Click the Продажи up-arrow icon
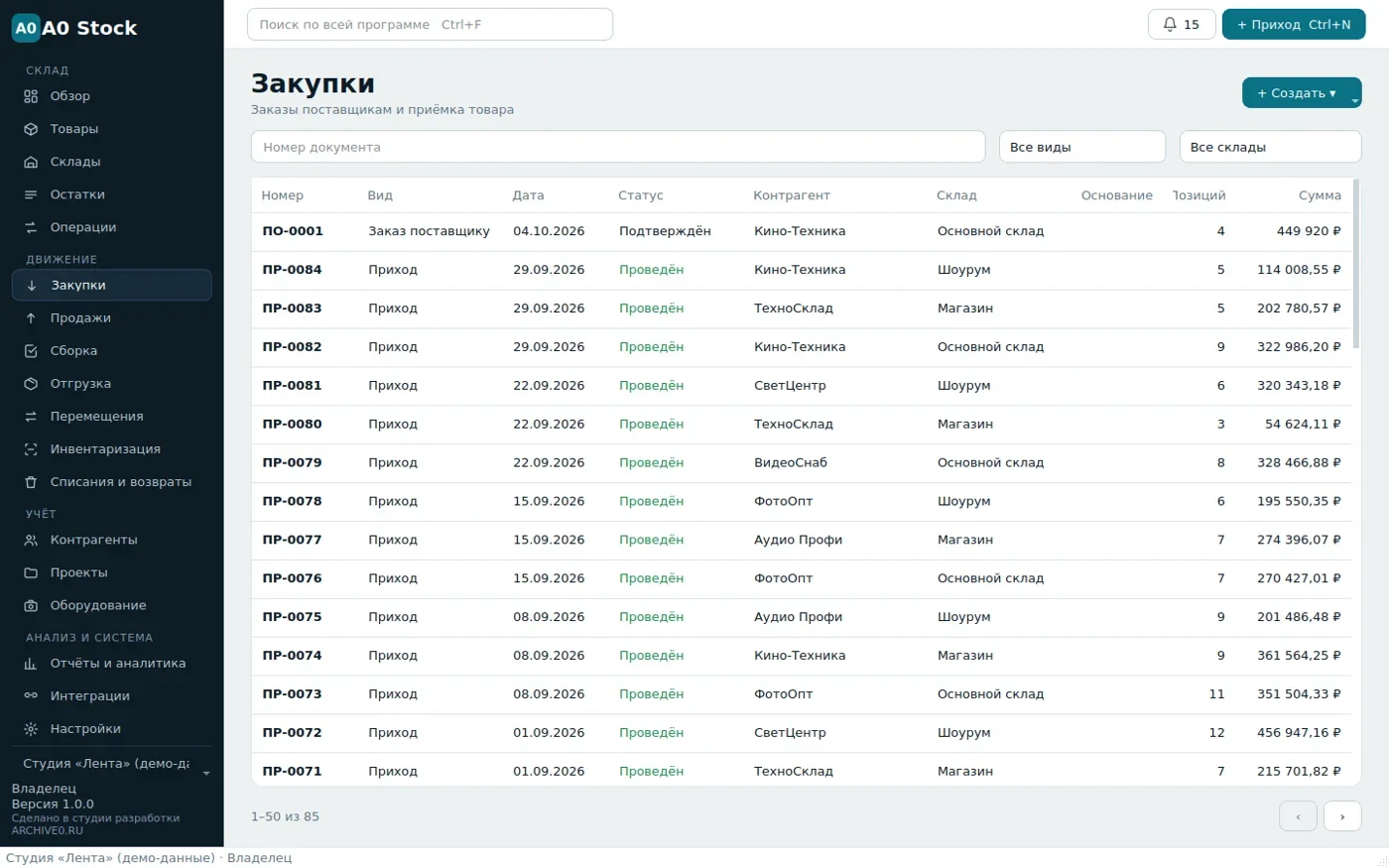 (31, 318)
